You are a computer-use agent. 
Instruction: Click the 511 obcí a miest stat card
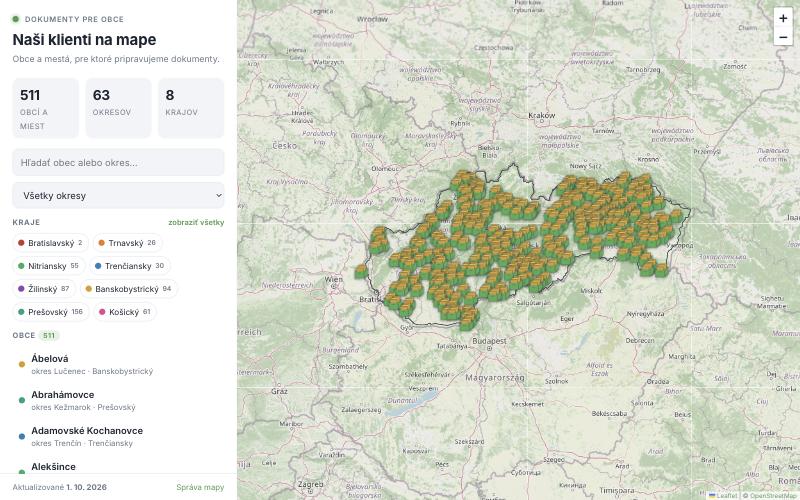click(x=45, y=108)
